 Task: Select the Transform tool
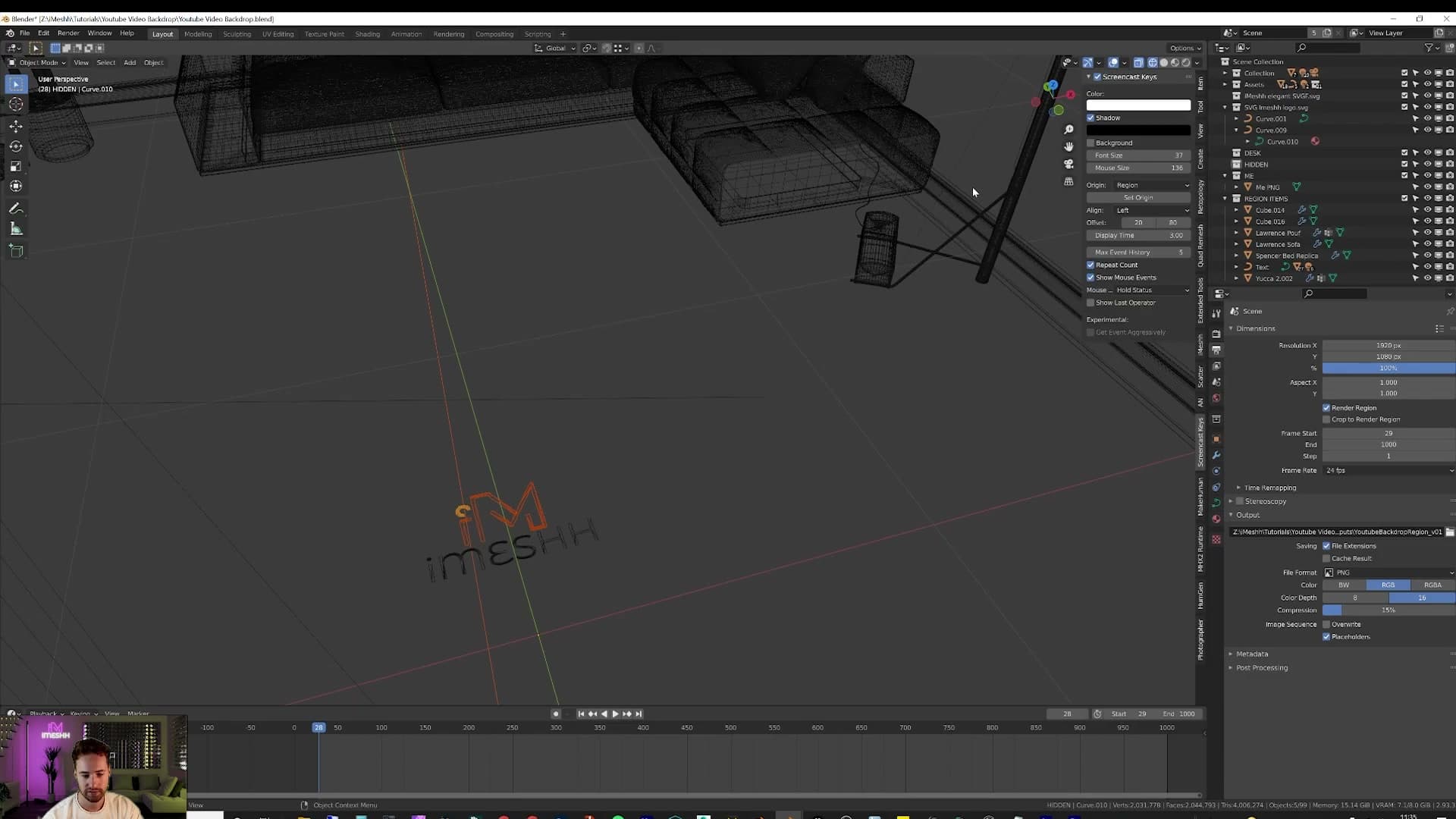tap(16, 186)
